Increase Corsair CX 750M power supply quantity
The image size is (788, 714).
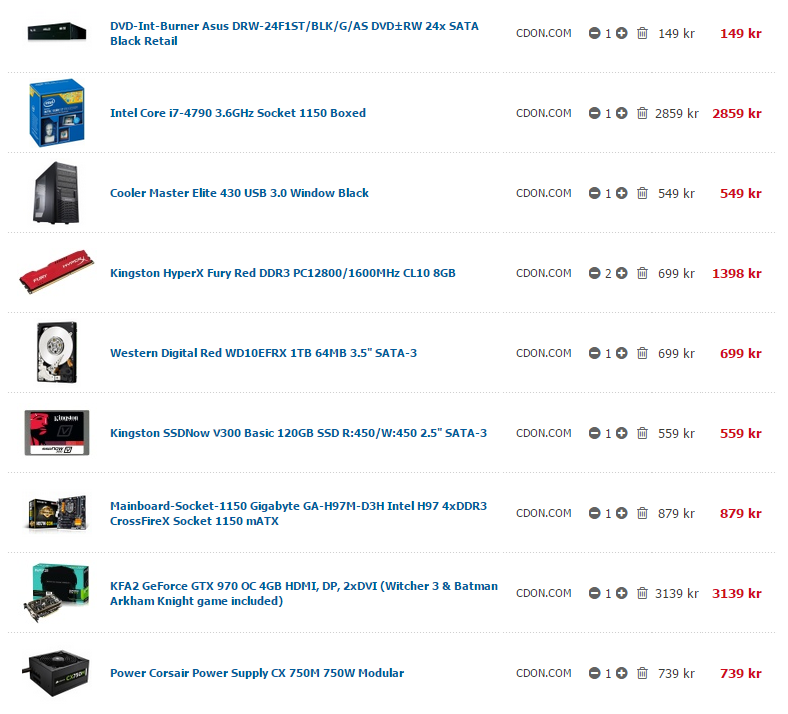tap(622, 673)
